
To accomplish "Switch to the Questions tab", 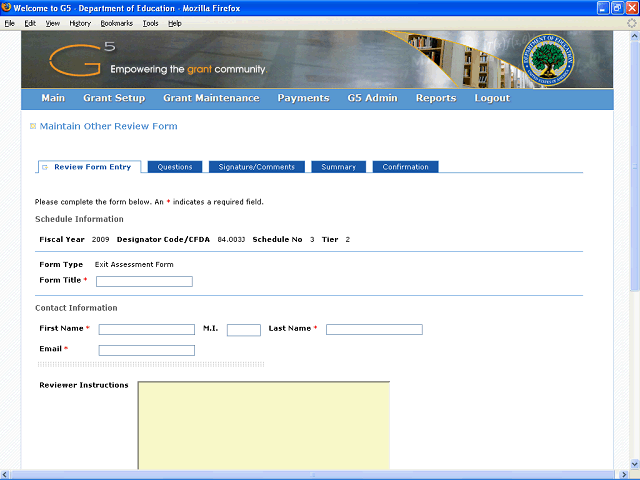I will (175, 167).
